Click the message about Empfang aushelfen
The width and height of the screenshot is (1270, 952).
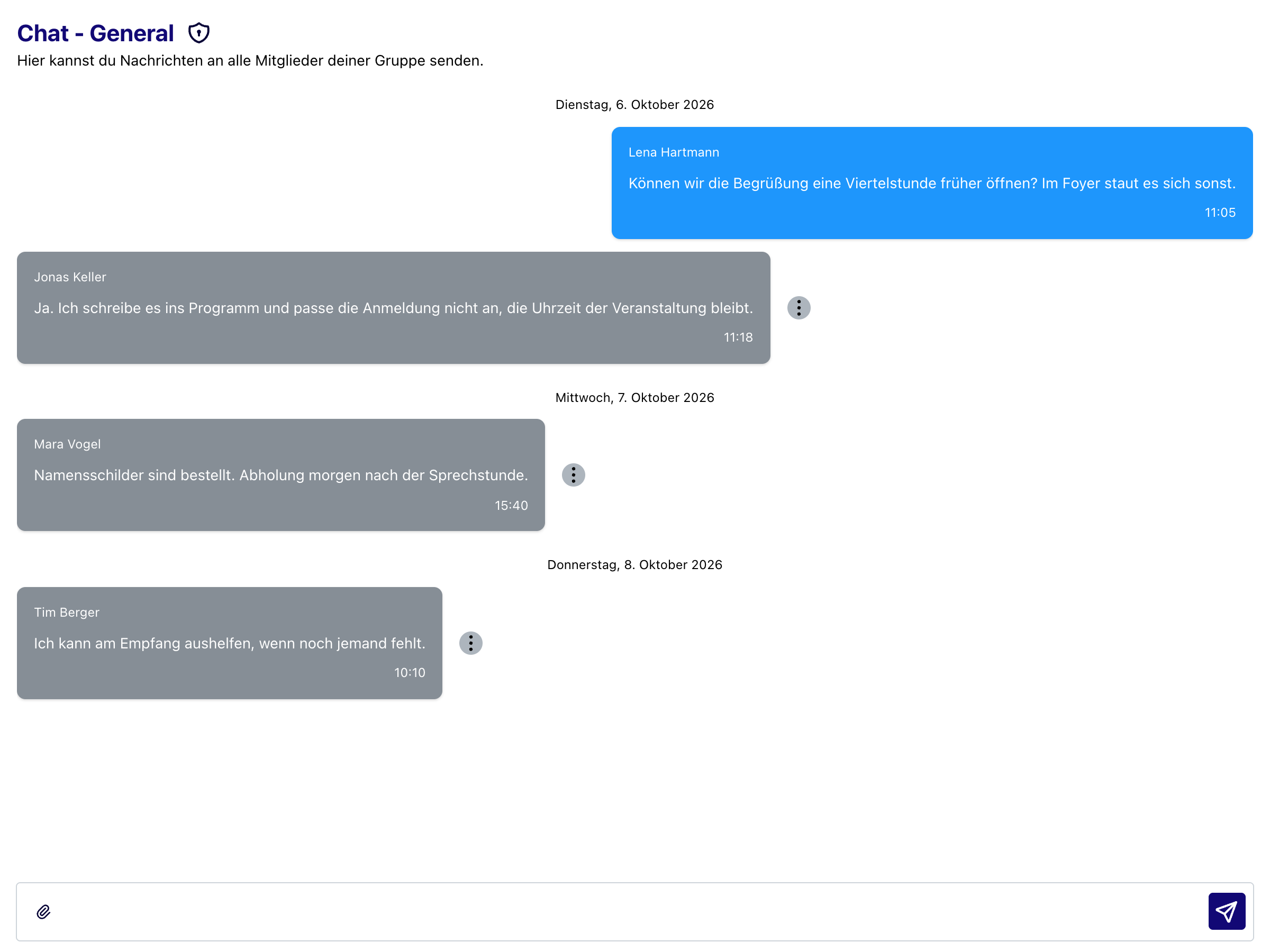pos(230,643)
